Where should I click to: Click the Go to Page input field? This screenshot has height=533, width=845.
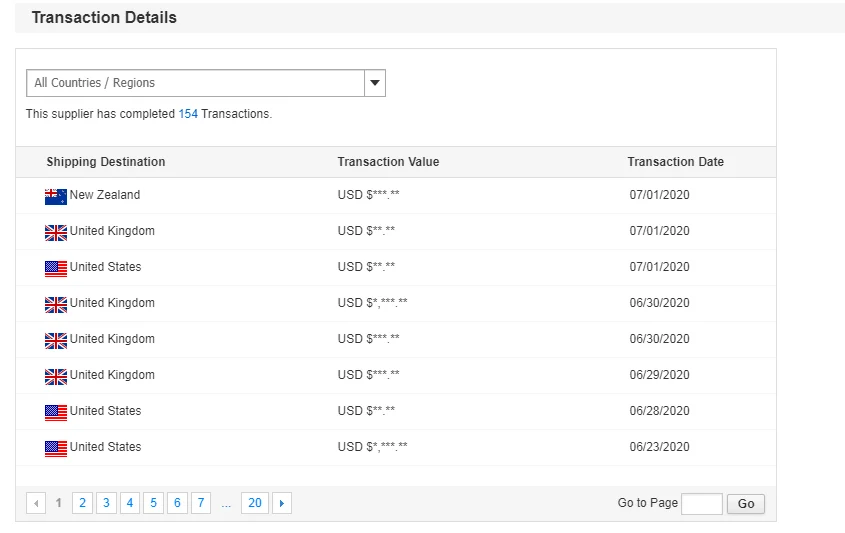pyautogui.click(x=702, y=504)
